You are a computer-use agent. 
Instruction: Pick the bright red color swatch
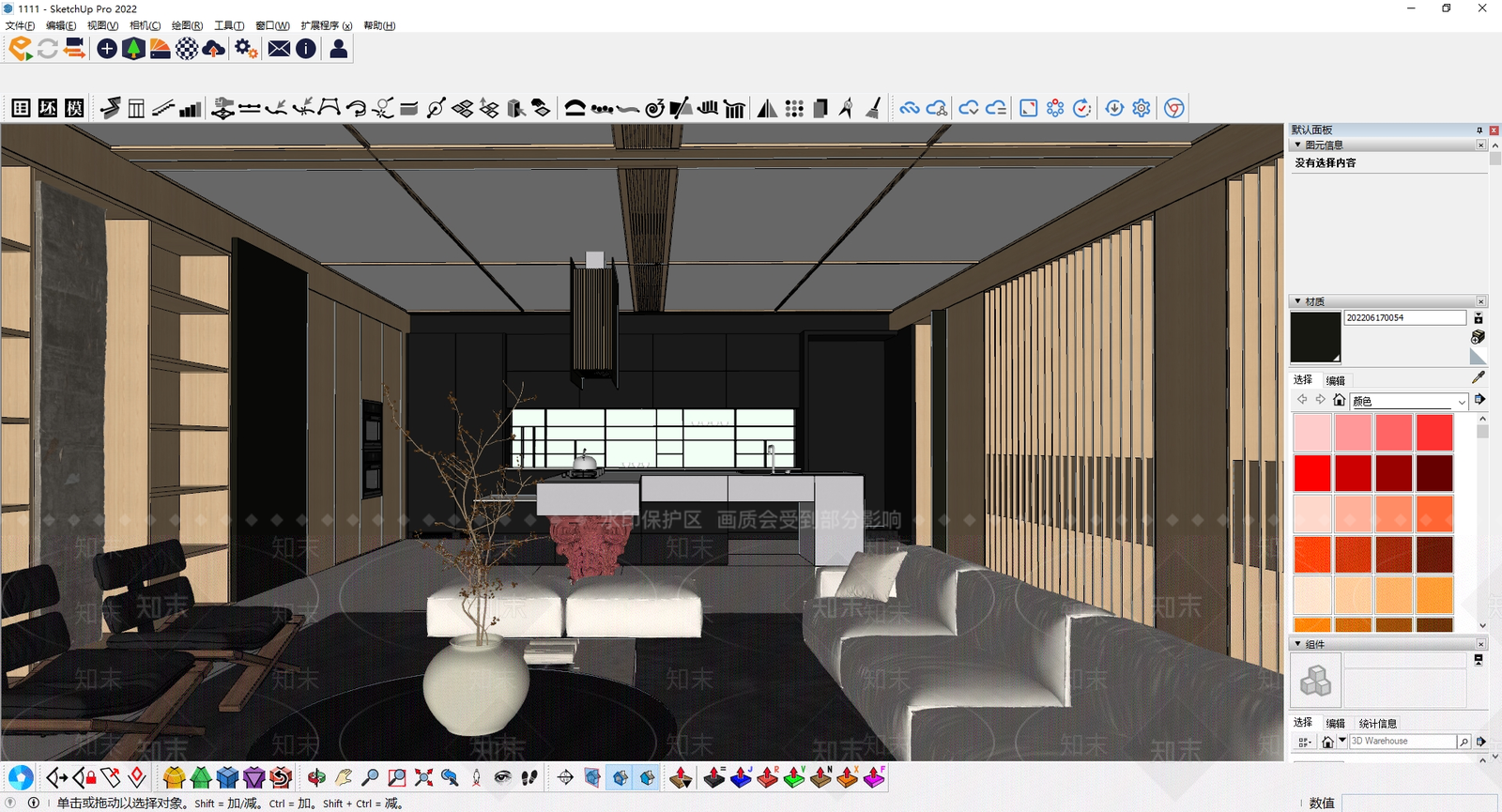tap(1312, 473)
